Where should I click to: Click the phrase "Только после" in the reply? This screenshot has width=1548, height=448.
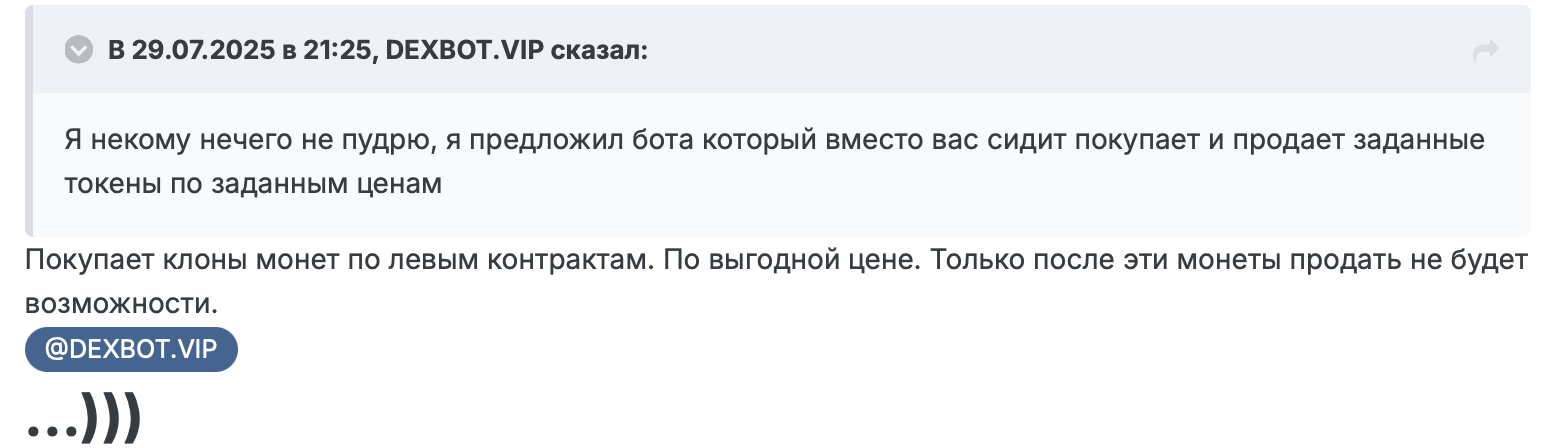(1014, 259)
